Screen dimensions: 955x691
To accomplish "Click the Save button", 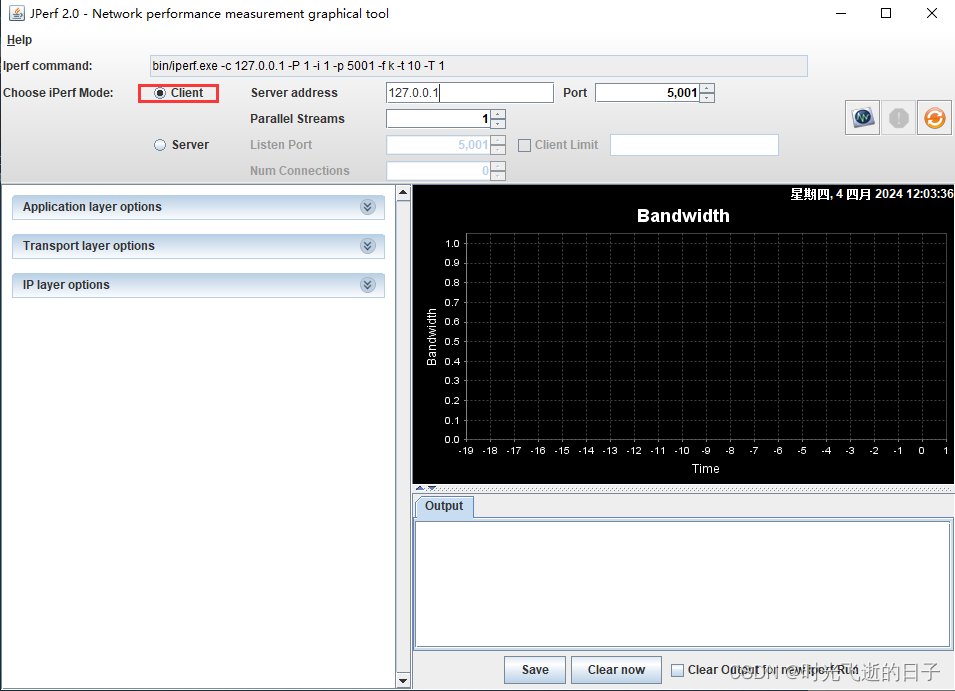I will (x=535, y=670).
